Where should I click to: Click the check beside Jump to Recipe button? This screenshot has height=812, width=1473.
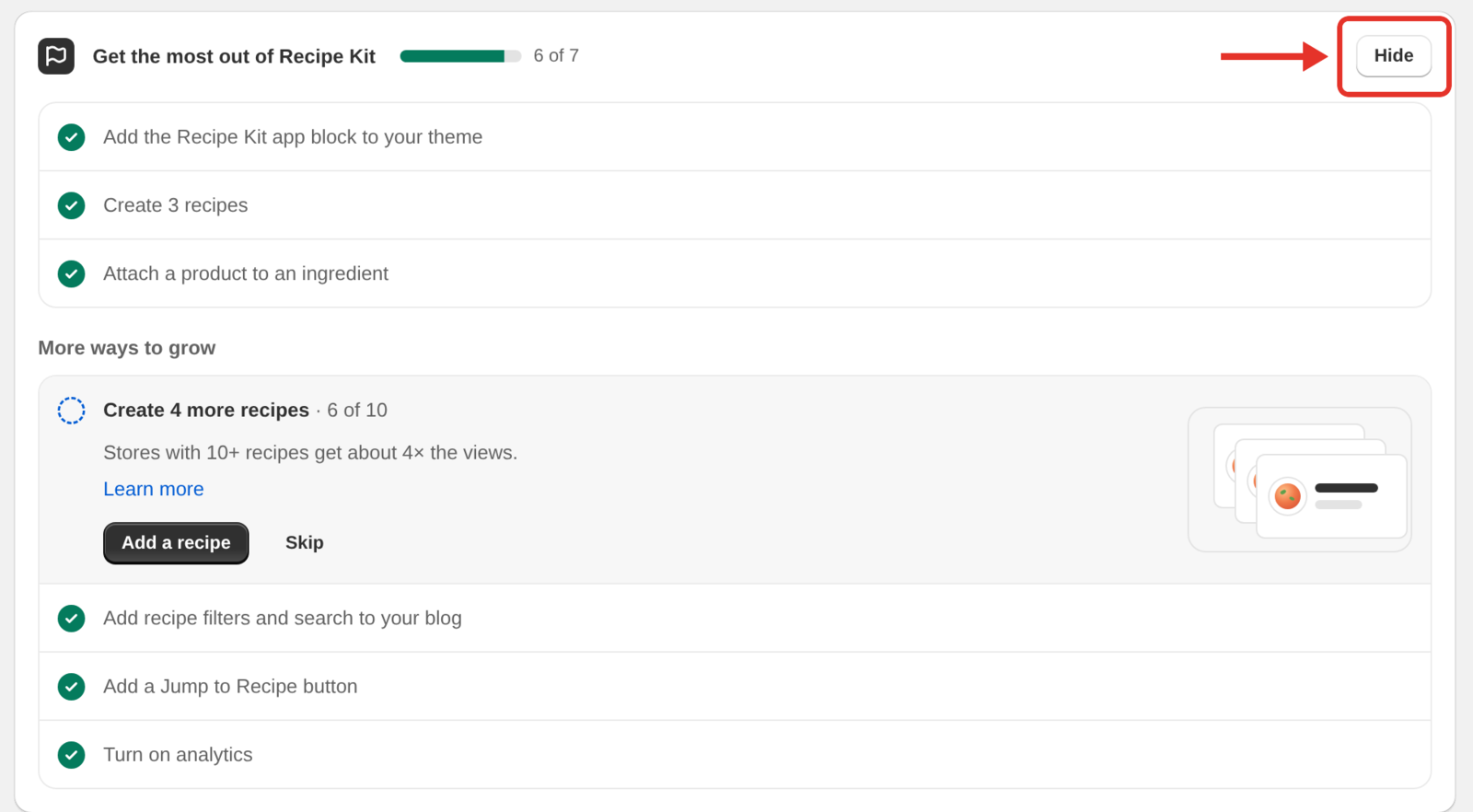point(71,686)
